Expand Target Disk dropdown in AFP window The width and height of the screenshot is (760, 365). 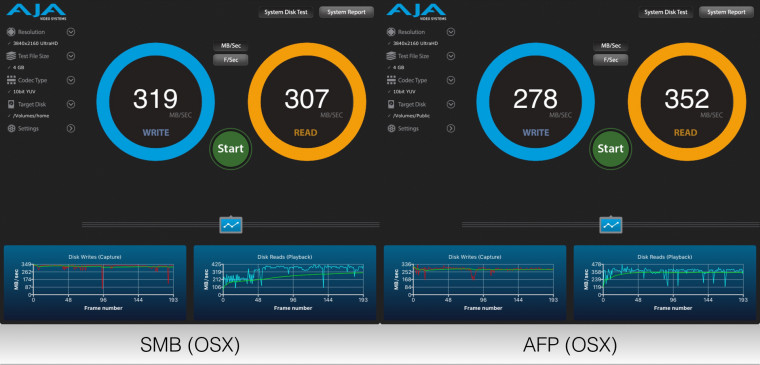(x=451, y=104)
